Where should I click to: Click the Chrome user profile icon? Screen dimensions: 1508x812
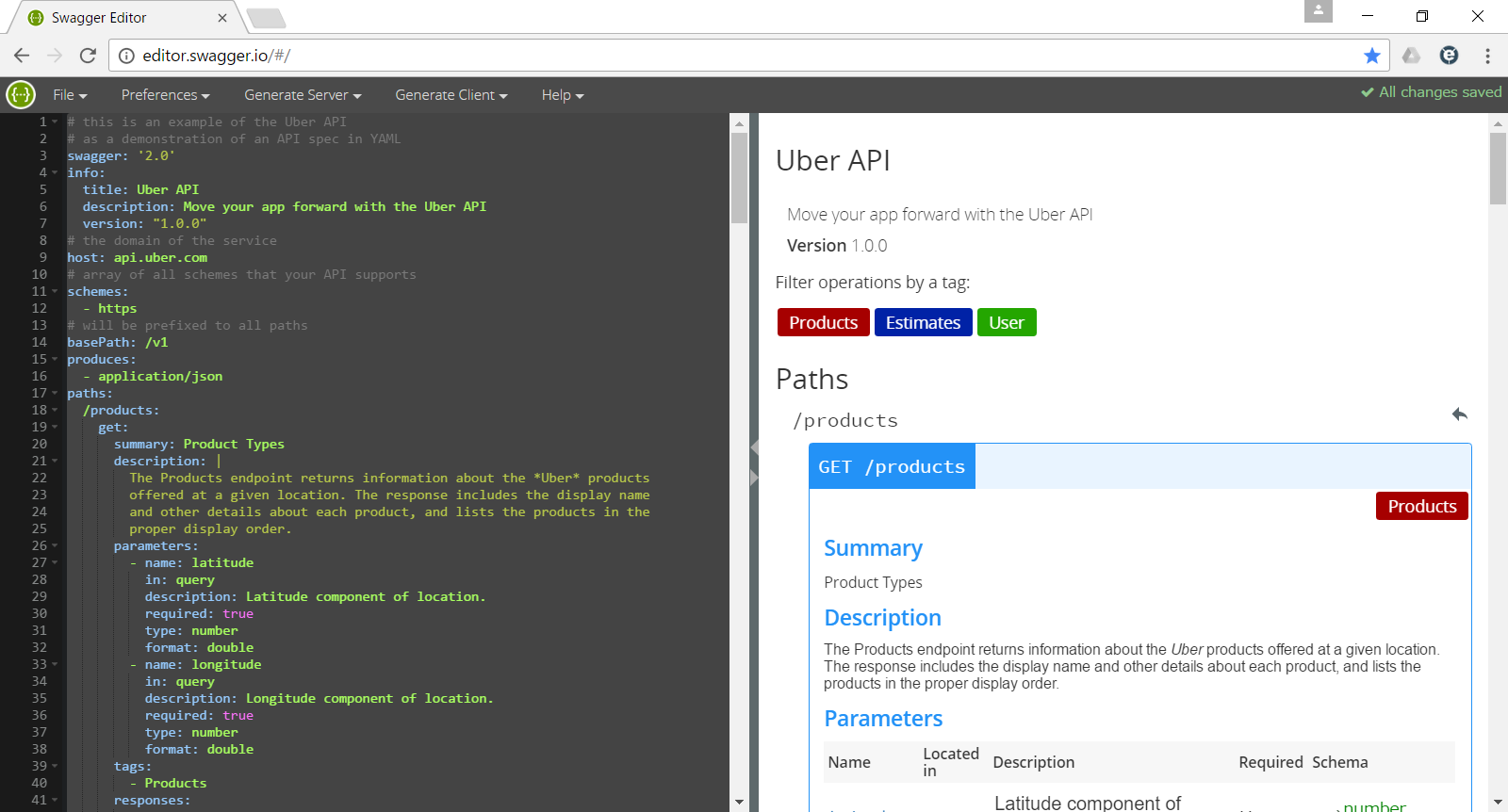pyautogui.click(x=1319, y=11)
